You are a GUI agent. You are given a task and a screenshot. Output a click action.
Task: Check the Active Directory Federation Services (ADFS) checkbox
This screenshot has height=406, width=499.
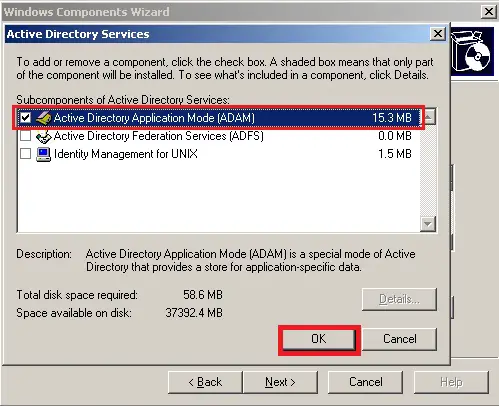pyautogui.click(x=25, y=136)
